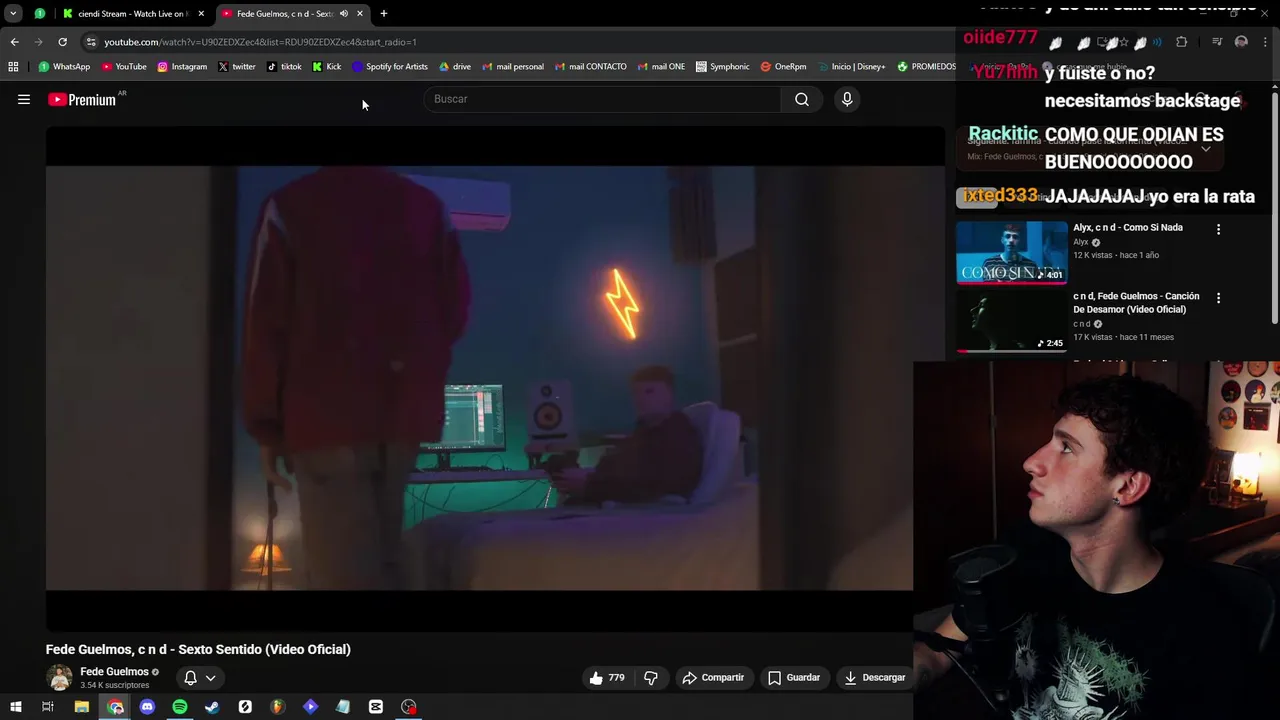Image resolution: width=1280 pixels, height=720 pixels.
Task: Open the Chrome profile avatar
Action: point(1242,42)
